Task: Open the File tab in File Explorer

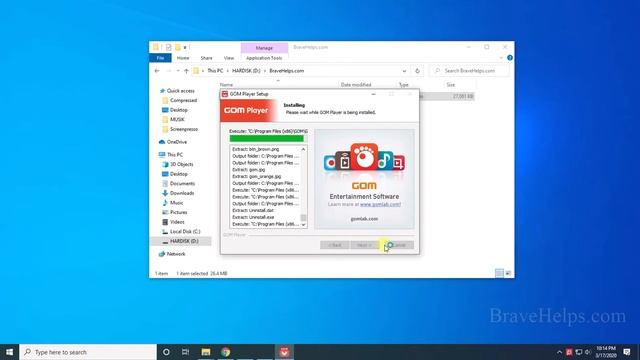Action: click(x=160, y=58)
